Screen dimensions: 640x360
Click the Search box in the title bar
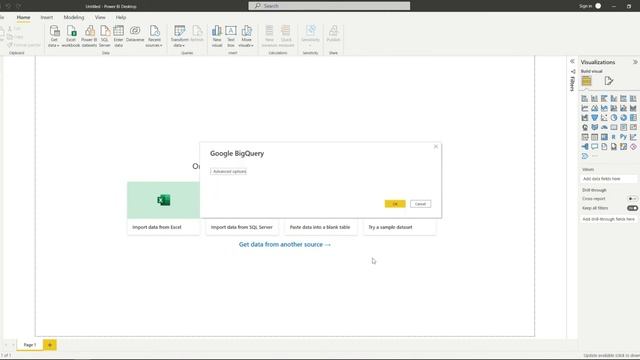(x=329, y=6)
